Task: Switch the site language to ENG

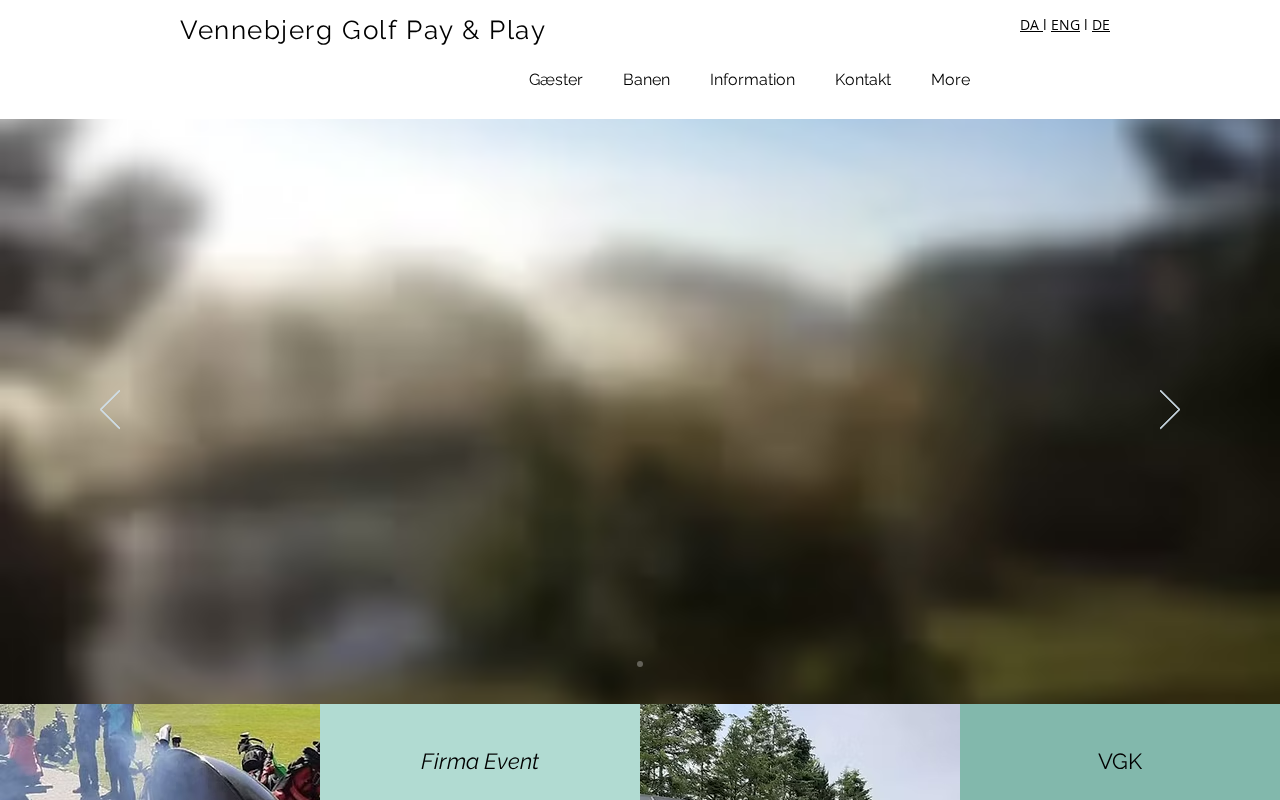Action: [x=1065, y=25]
